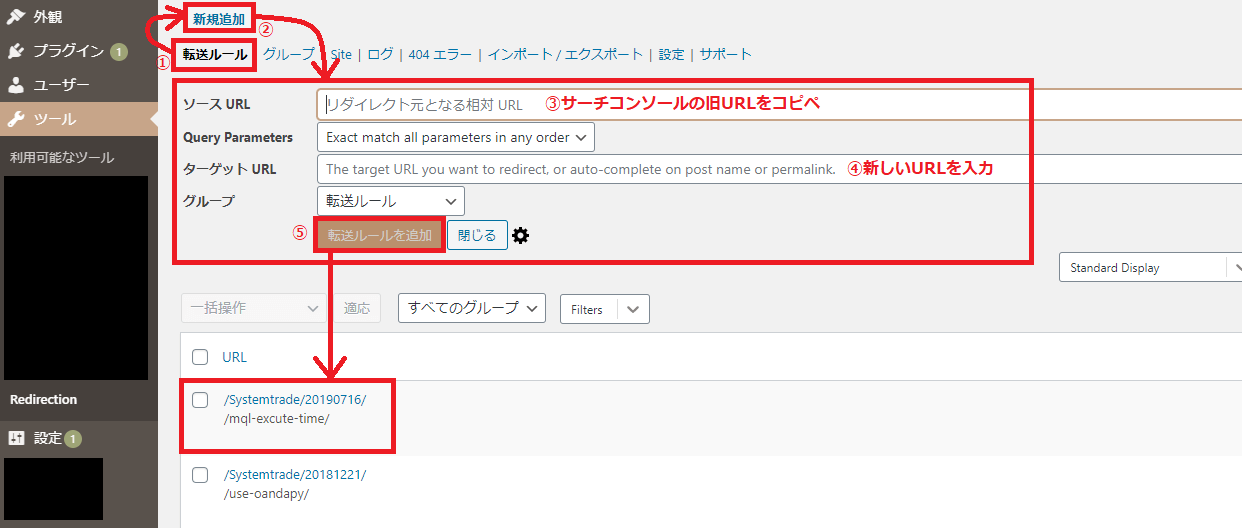Image resolution: width=1242 pixels, height=528 pixels.
Task: Open the インポート / エクスポート tab
Action: coord(566,54)
